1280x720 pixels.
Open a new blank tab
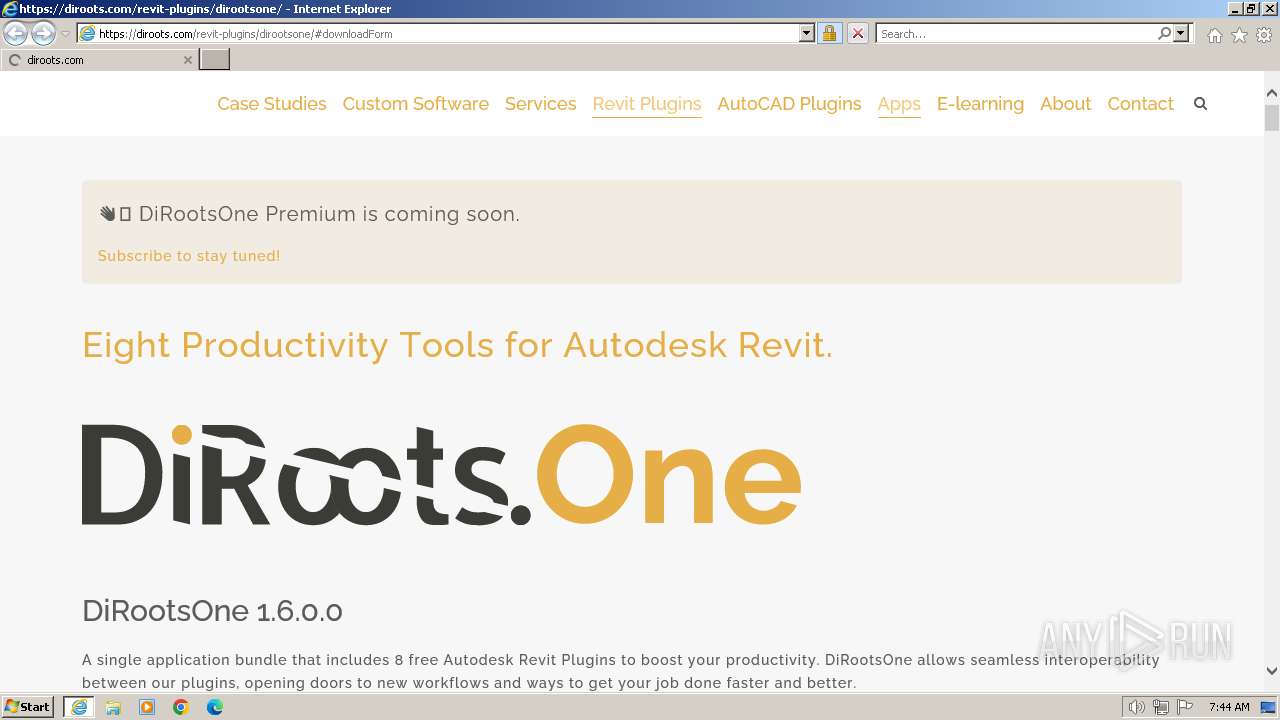[214, 59]
